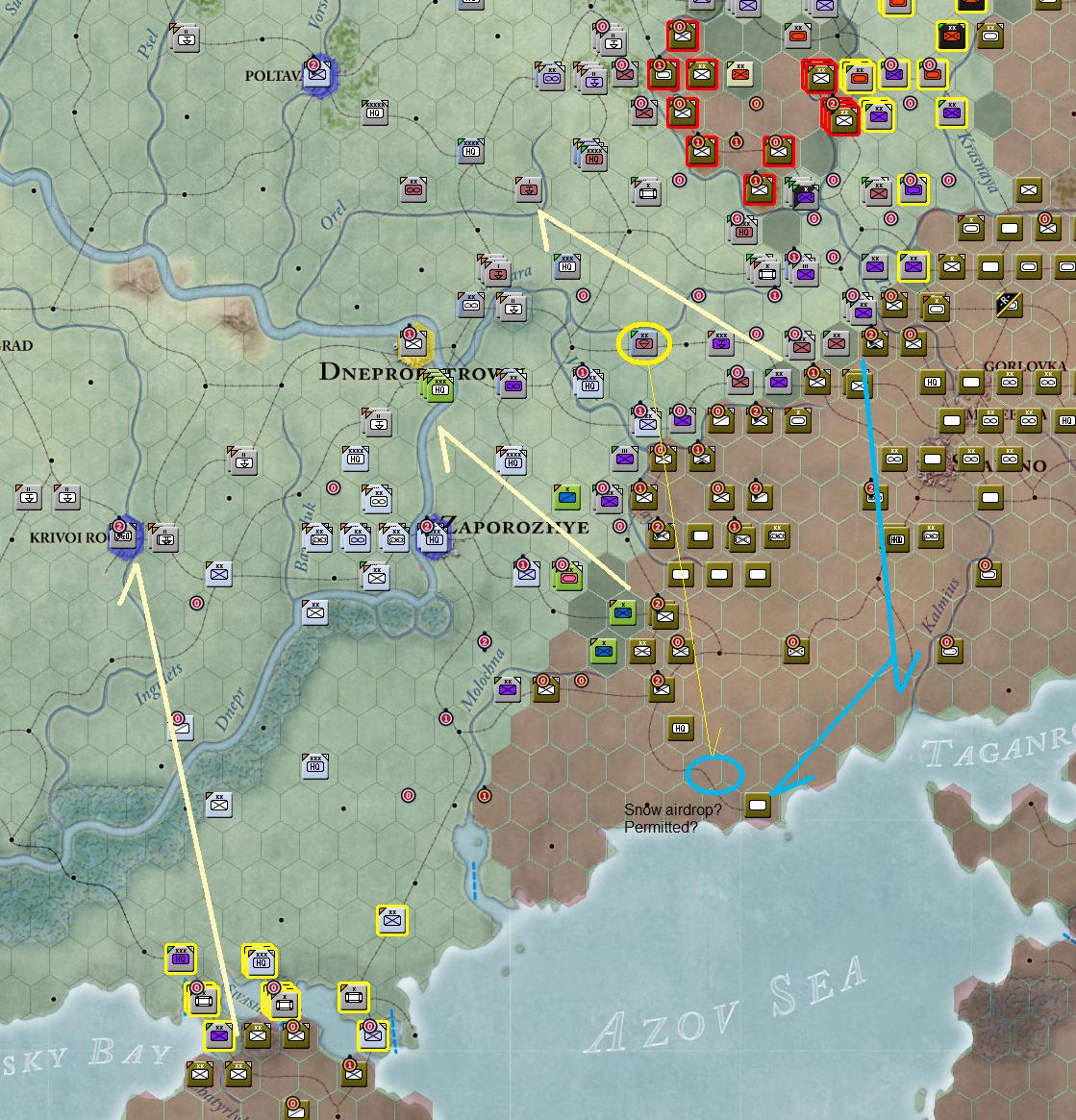
Task: Select the green XXX HQ stack below Dnepropetrovsk
Action: (438, 387)
